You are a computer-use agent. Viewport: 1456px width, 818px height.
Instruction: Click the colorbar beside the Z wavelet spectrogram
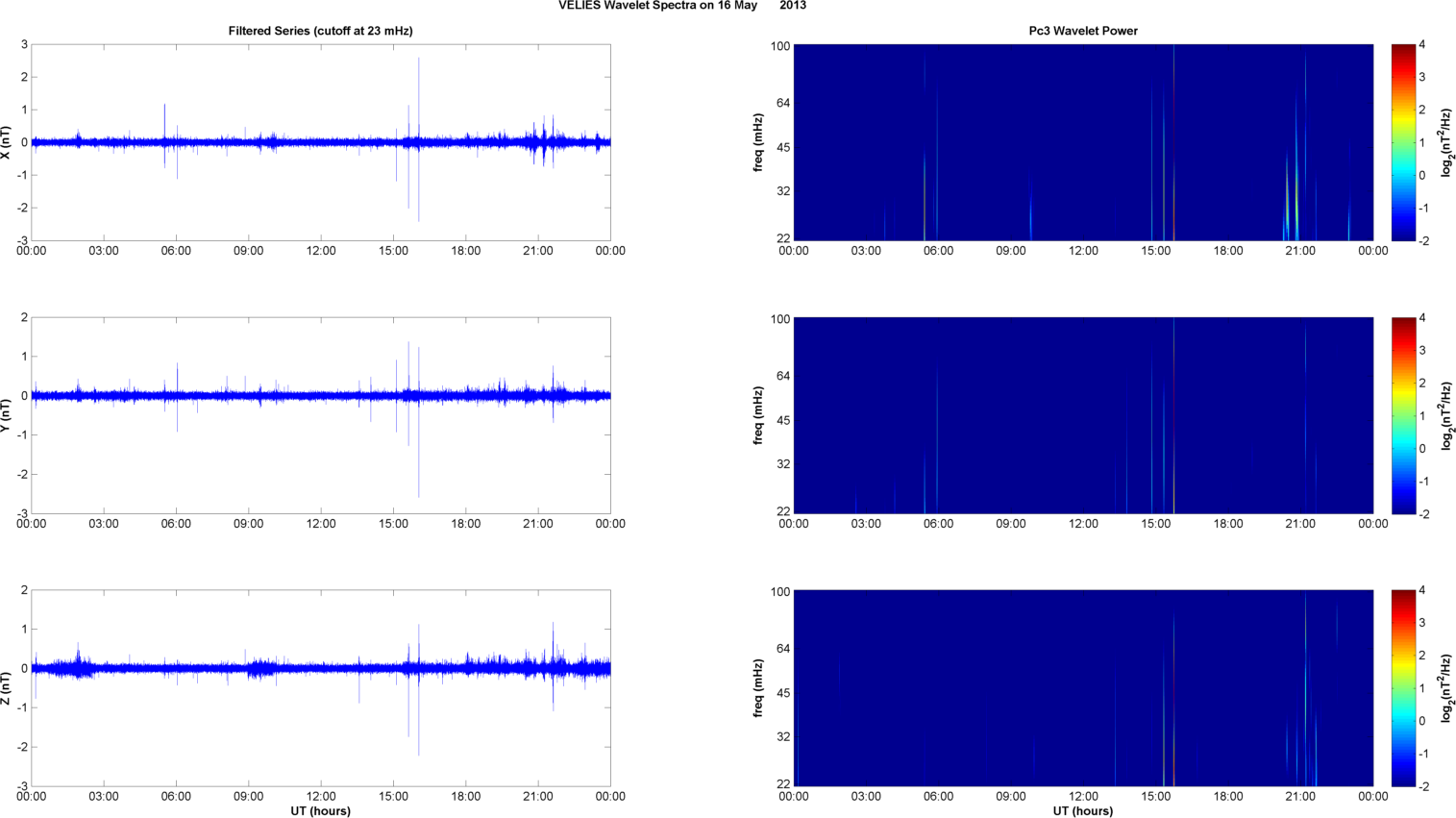coord(1403,688)
